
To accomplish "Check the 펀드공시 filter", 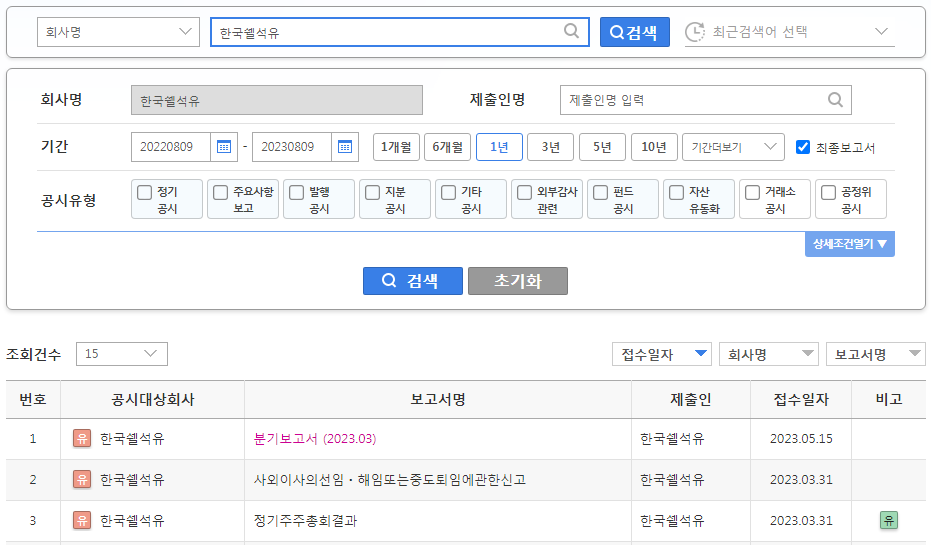I will tap(600, 192).
